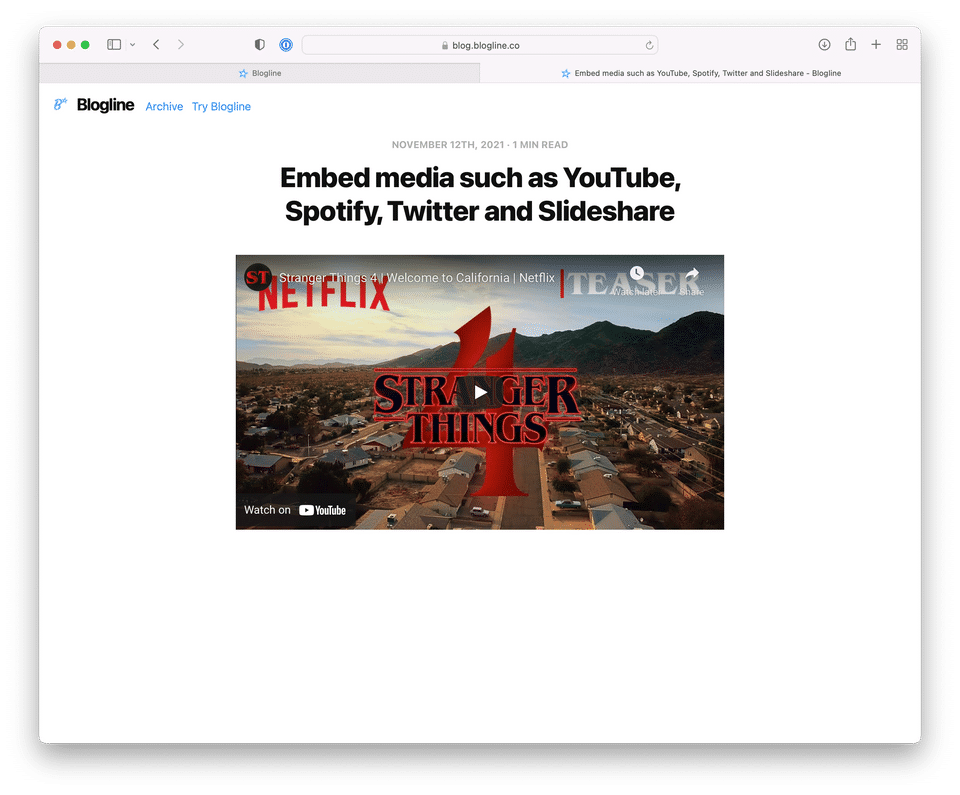Click the video Share arrow icon
Screen dimensions: 960x795
click(x=692, y=273)
